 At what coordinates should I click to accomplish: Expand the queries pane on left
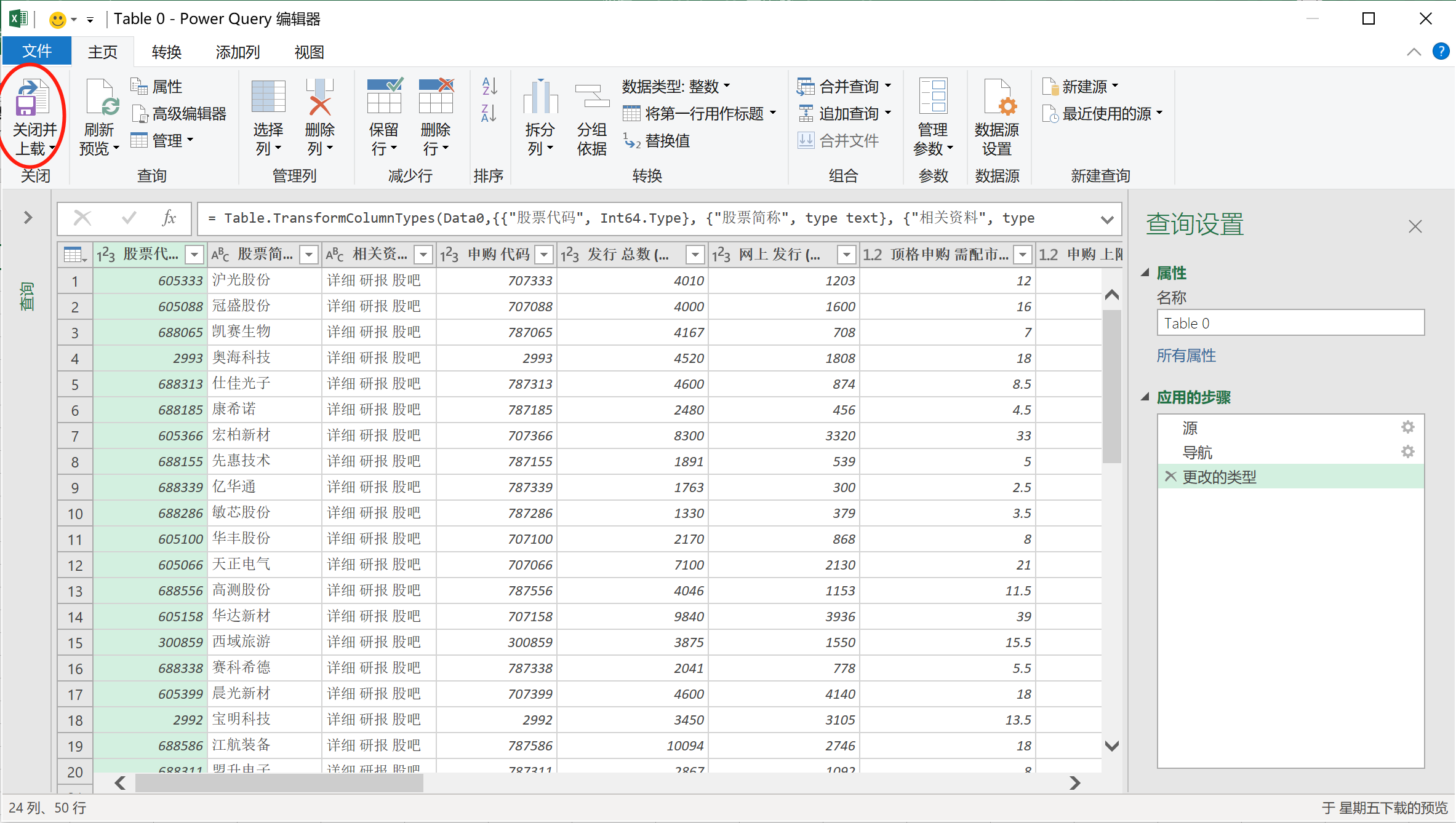pyautogui.click(x=28, y=217)
